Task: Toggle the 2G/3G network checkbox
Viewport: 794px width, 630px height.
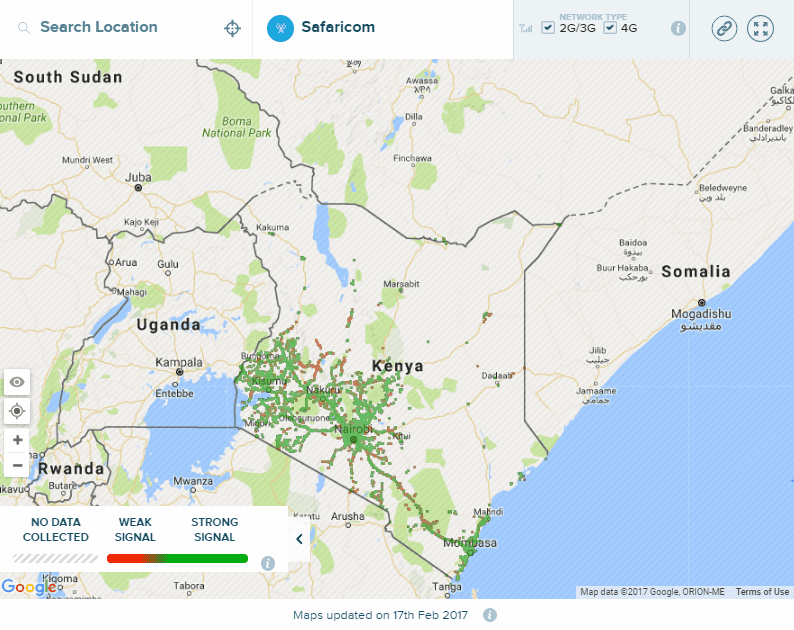Action: [x=548, y=27]
